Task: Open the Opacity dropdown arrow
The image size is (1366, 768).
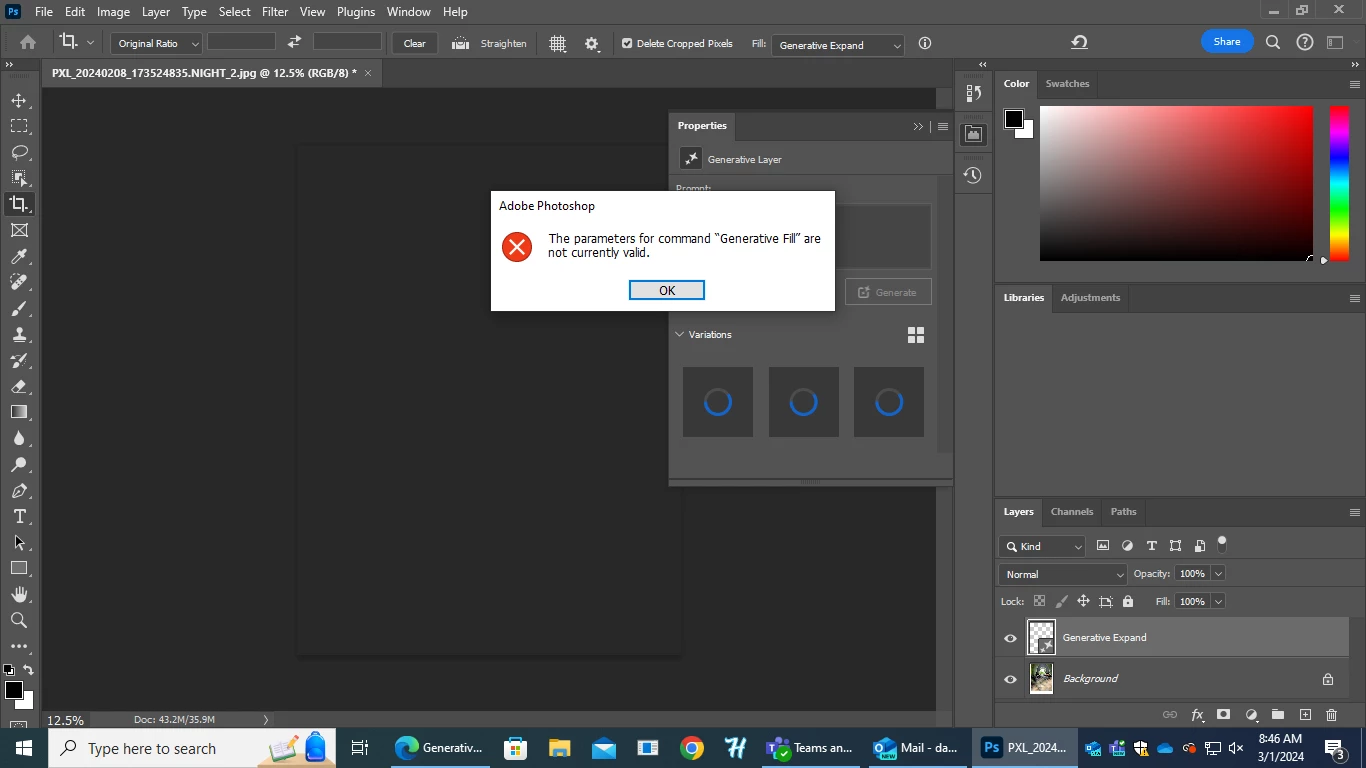Action: click(1218, 574)
